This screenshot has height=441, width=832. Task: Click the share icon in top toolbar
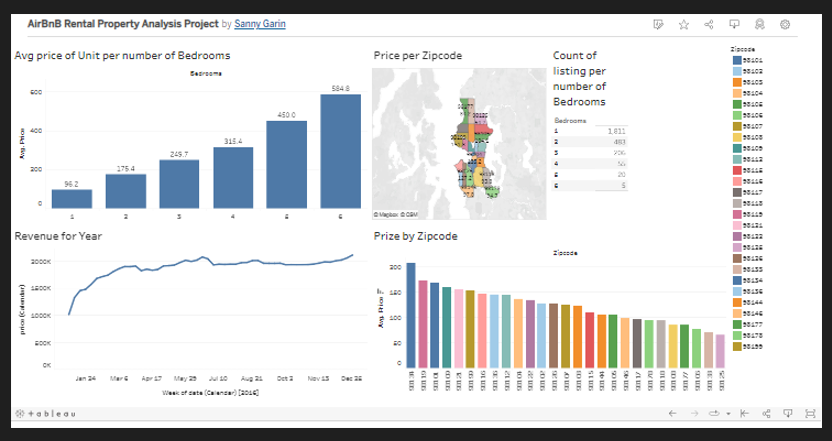710,24
